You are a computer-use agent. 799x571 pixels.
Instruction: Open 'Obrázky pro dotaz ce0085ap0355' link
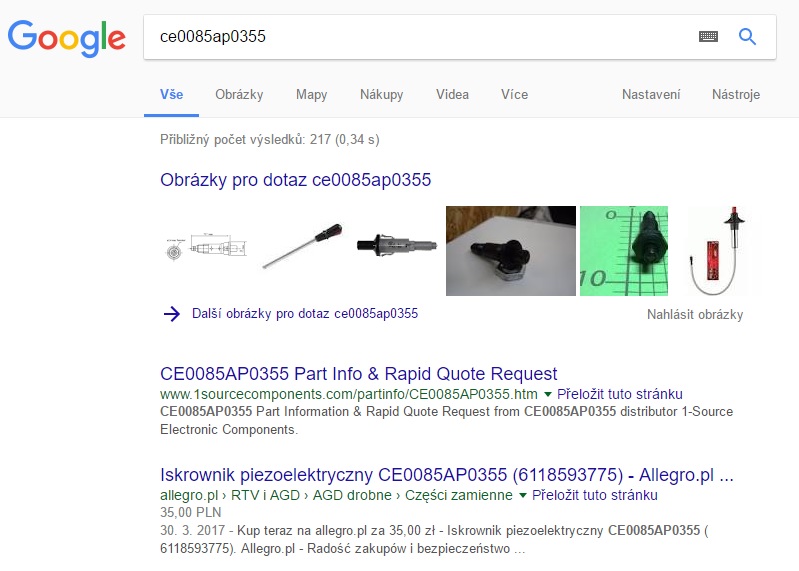tap(296, 180)
